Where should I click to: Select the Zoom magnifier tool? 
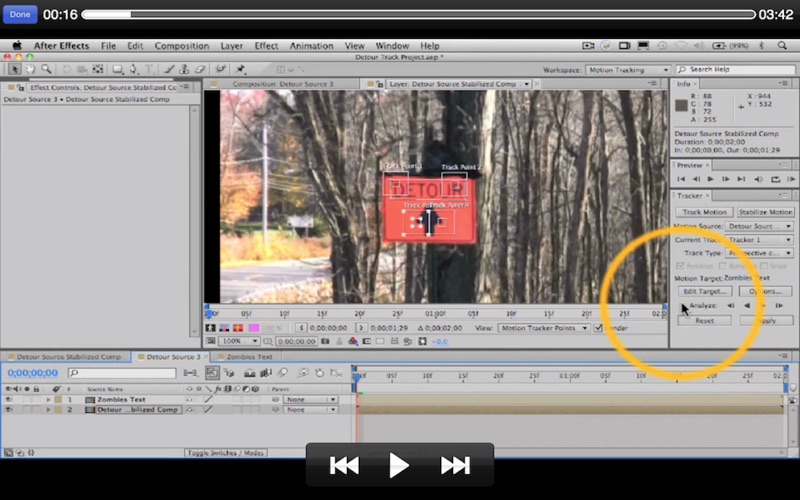tap(46, 69)
